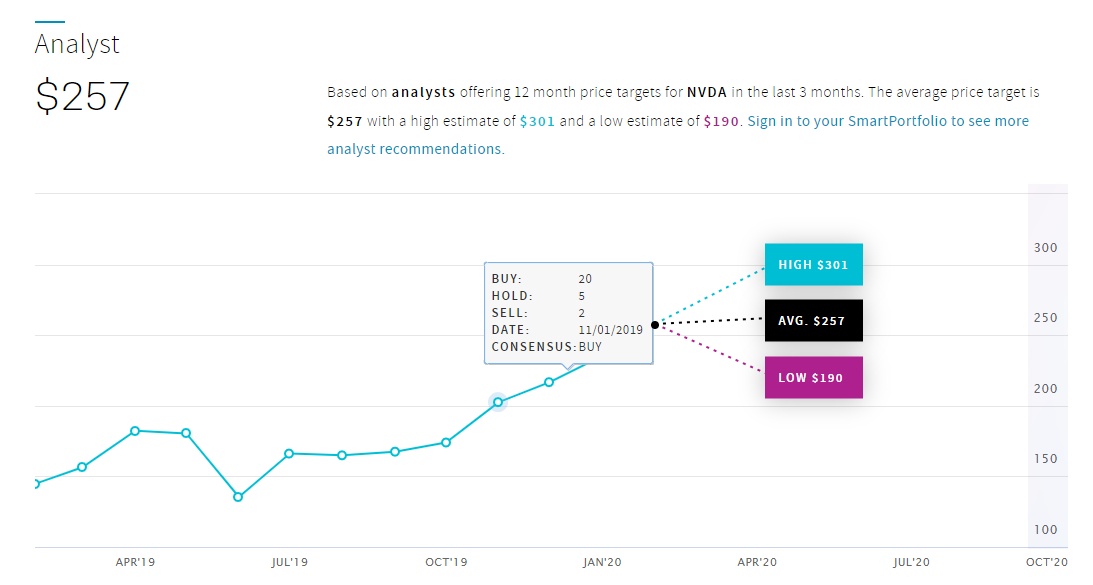The height and width of the screenshot is (585, 1093).
Task: Select the data point above APR'19 label
Action: [x=135, y=431]
